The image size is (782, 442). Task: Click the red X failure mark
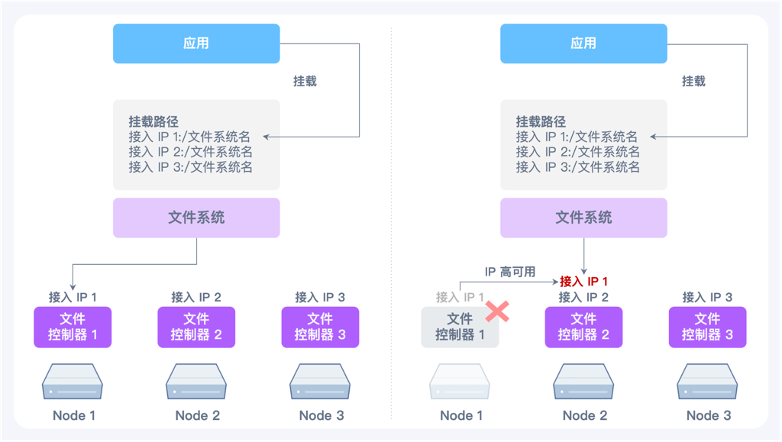coord(497,312)
